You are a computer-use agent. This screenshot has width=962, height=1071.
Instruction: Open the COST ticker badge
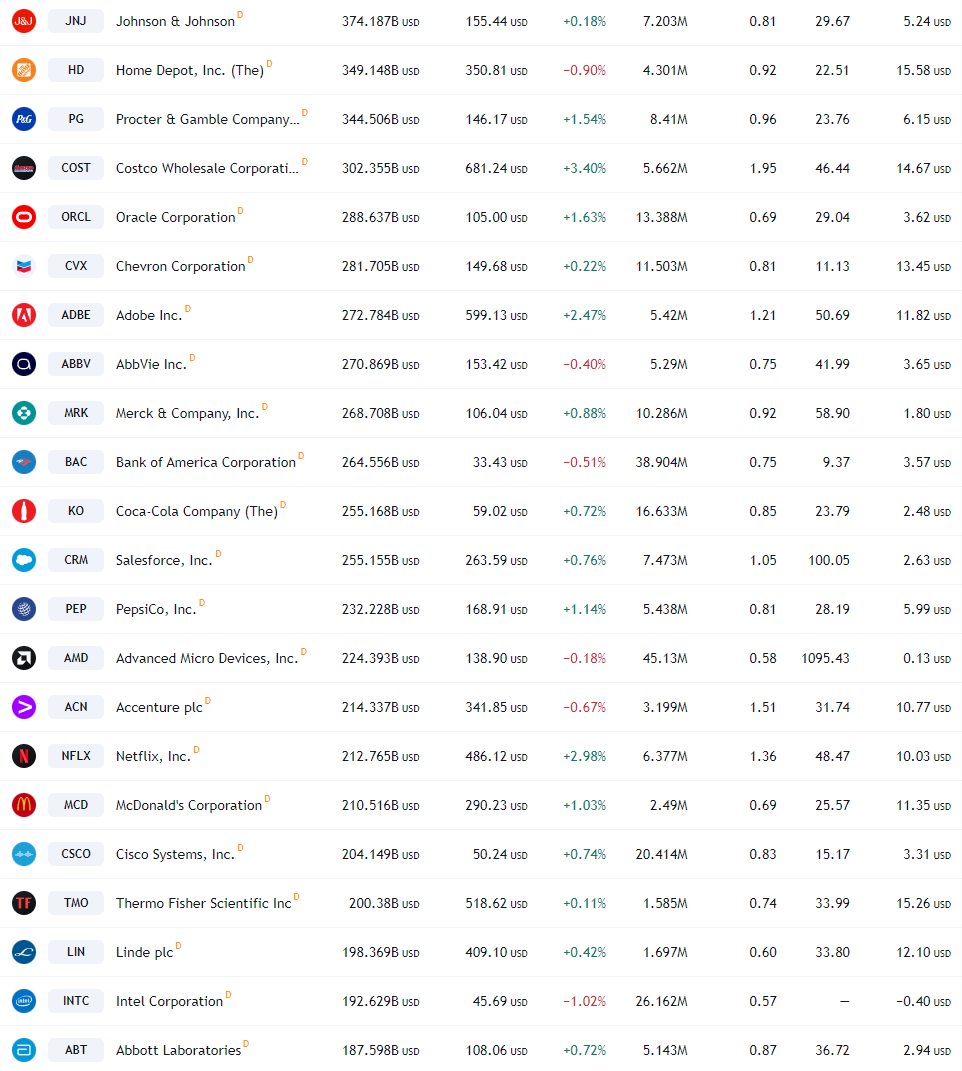click(x=76, y=168)
